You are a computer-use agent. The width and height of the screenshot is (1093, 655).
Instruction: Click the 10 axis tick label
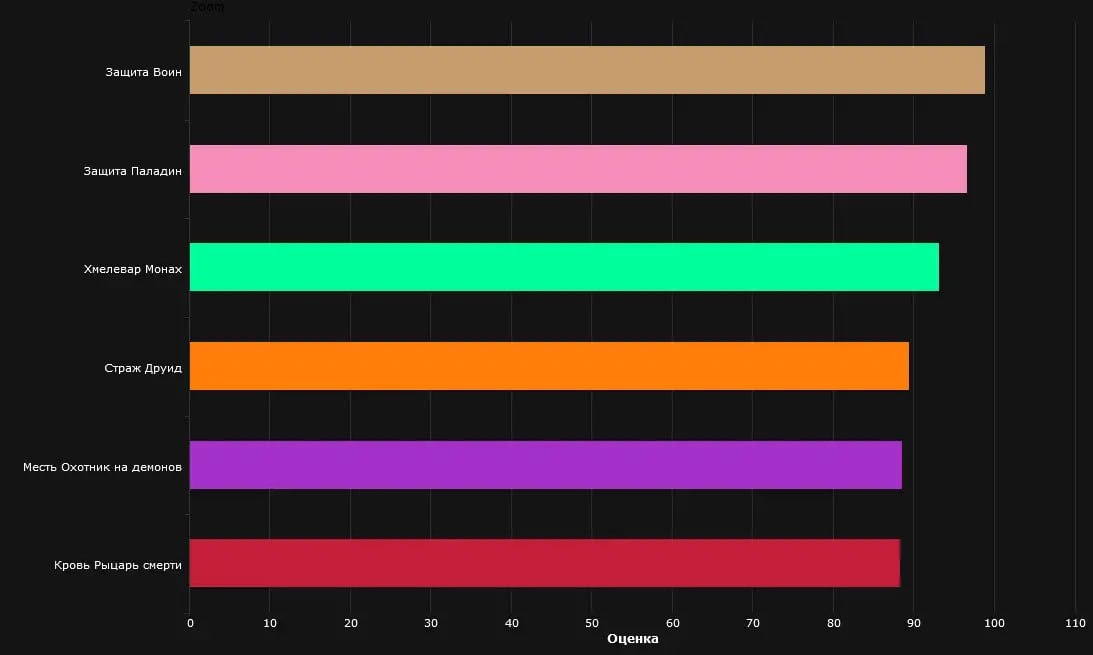pos(270,623)
